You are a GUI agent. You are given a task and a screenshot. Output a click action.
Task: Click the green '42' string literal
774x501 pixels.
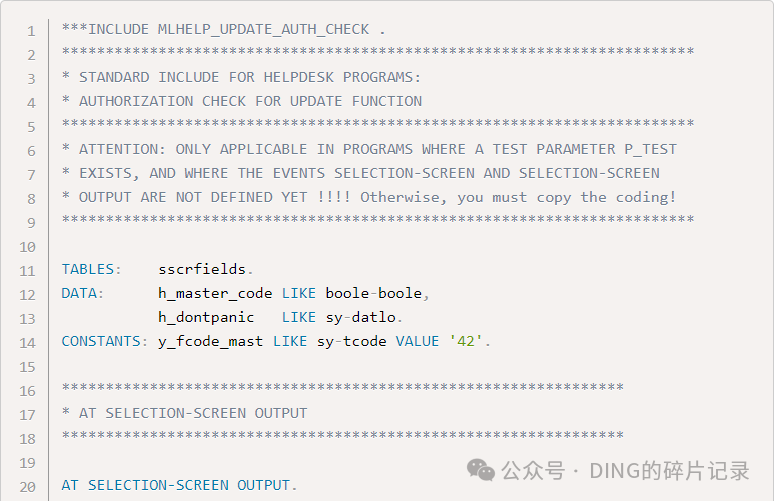tap(465, 342)
